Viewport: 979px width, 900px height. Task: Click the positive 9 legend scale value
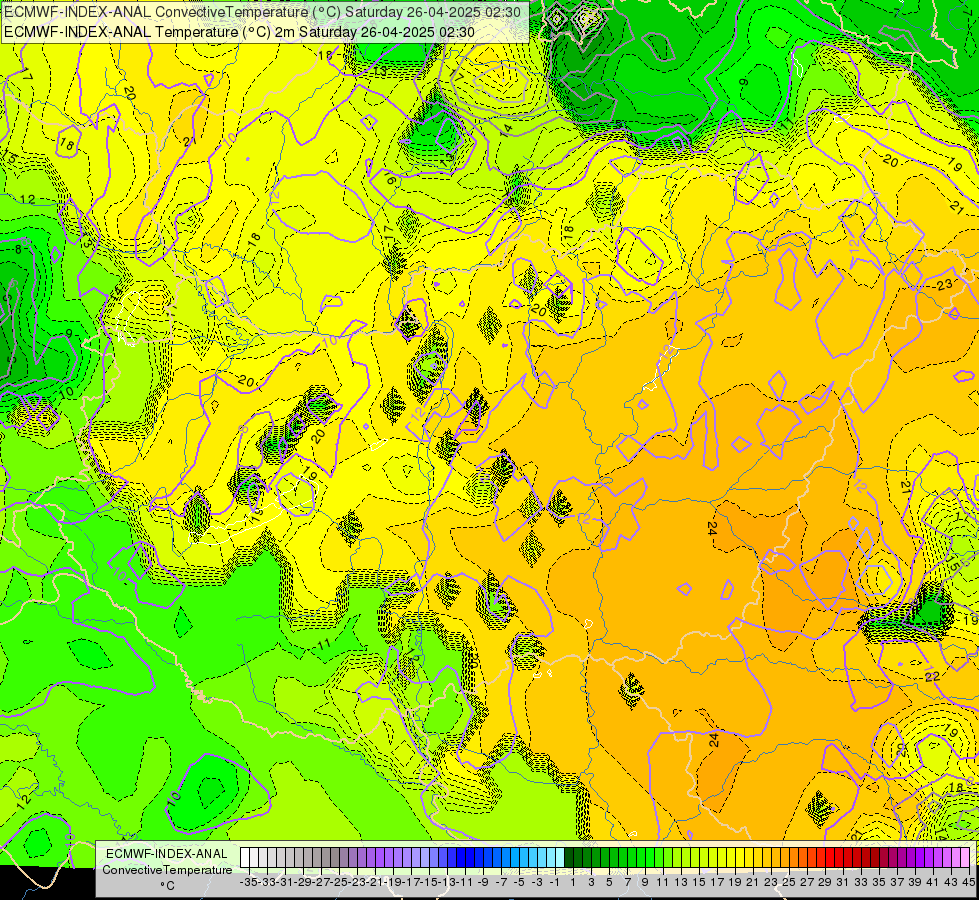click(x=645, y=883)
